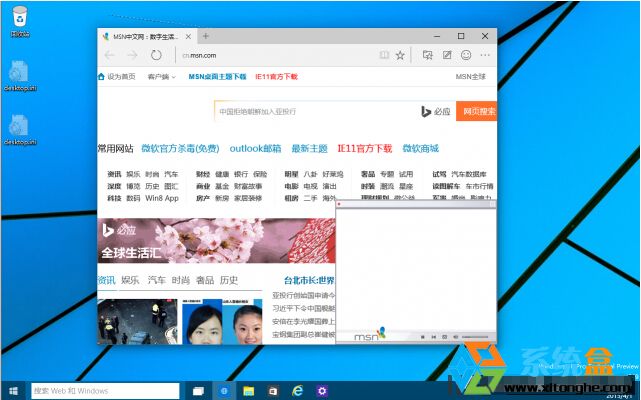Image resolution: width=641 pixels, height=400 pixels.
Task: Open Task View on taskbar
Action: pyautogui.click(x=199, y=391)
